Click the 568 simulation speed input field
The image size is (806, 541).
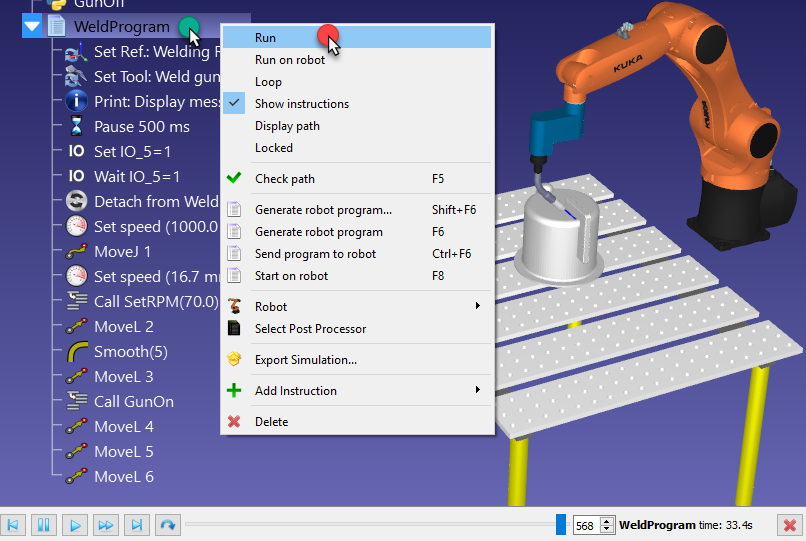pos(585,525)
